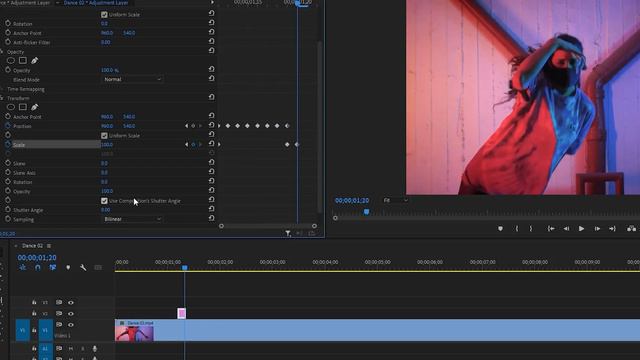Image resolution: width=640 pixels, height=360 pixels.
Task: Hide track V3 output eye
Action: click(71, 302)
